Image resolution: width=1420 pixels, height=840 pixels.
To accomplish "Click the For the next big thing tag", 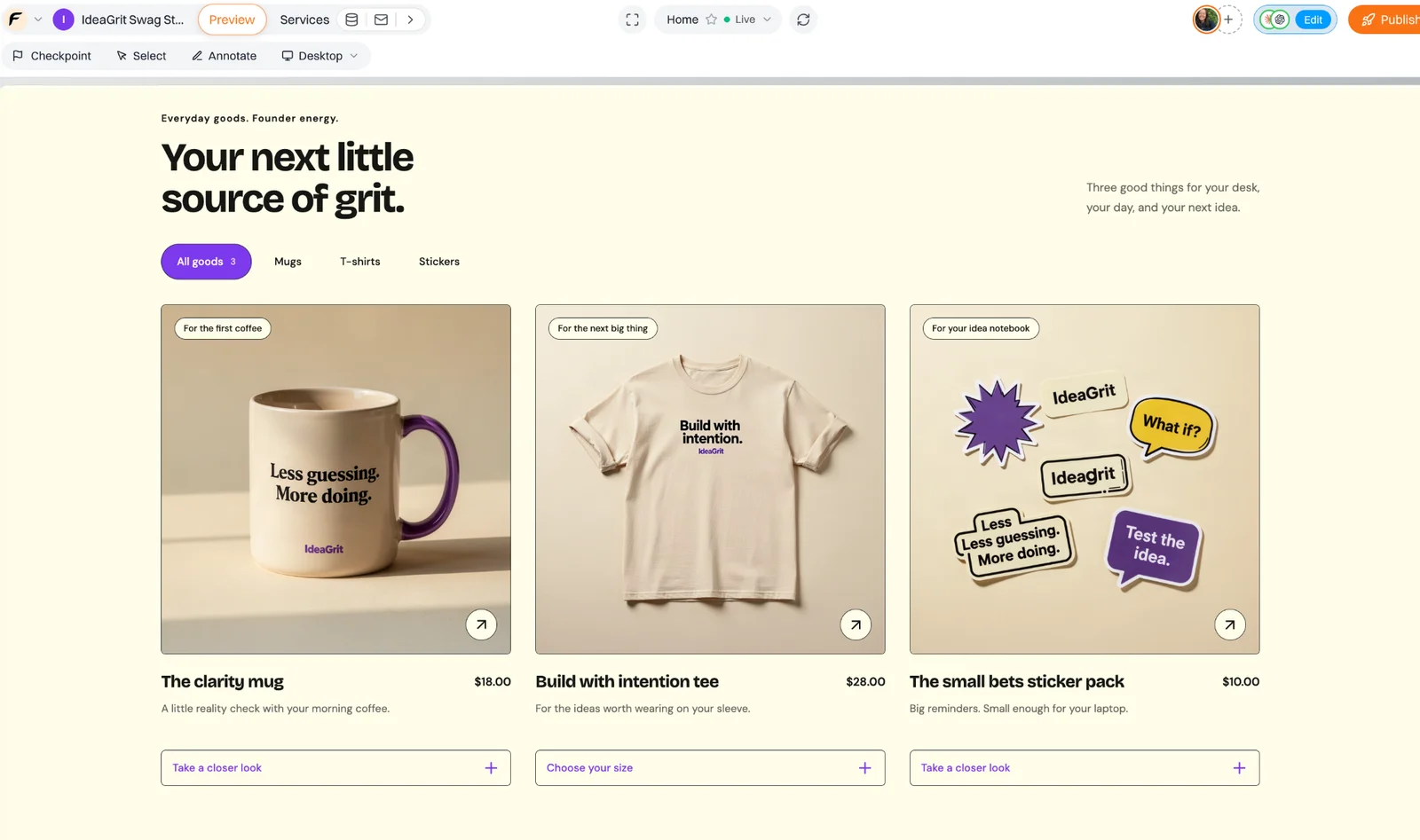I will coord(603,328).
